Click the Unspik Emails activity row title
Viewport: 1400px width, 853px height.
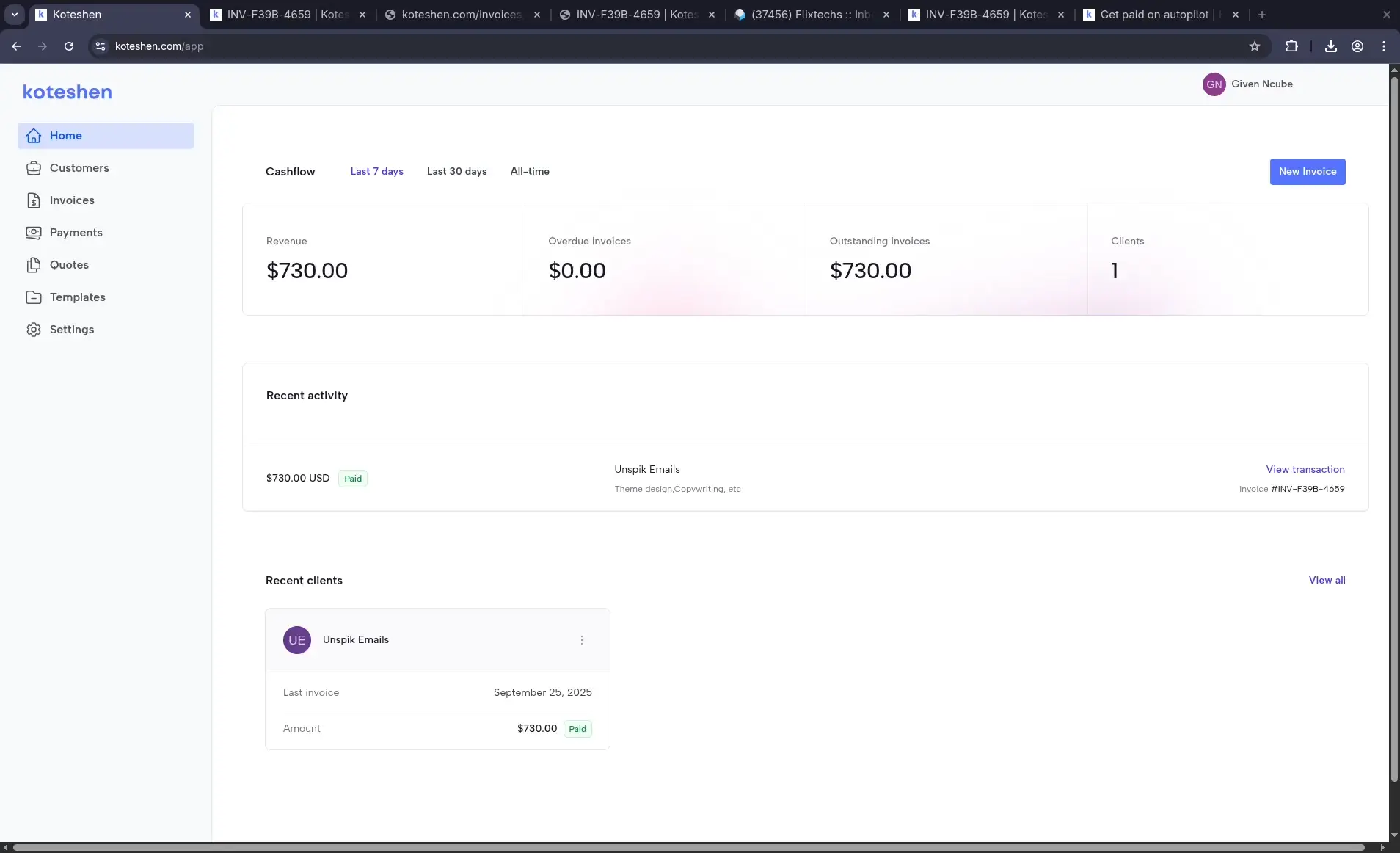pos(647,469)
